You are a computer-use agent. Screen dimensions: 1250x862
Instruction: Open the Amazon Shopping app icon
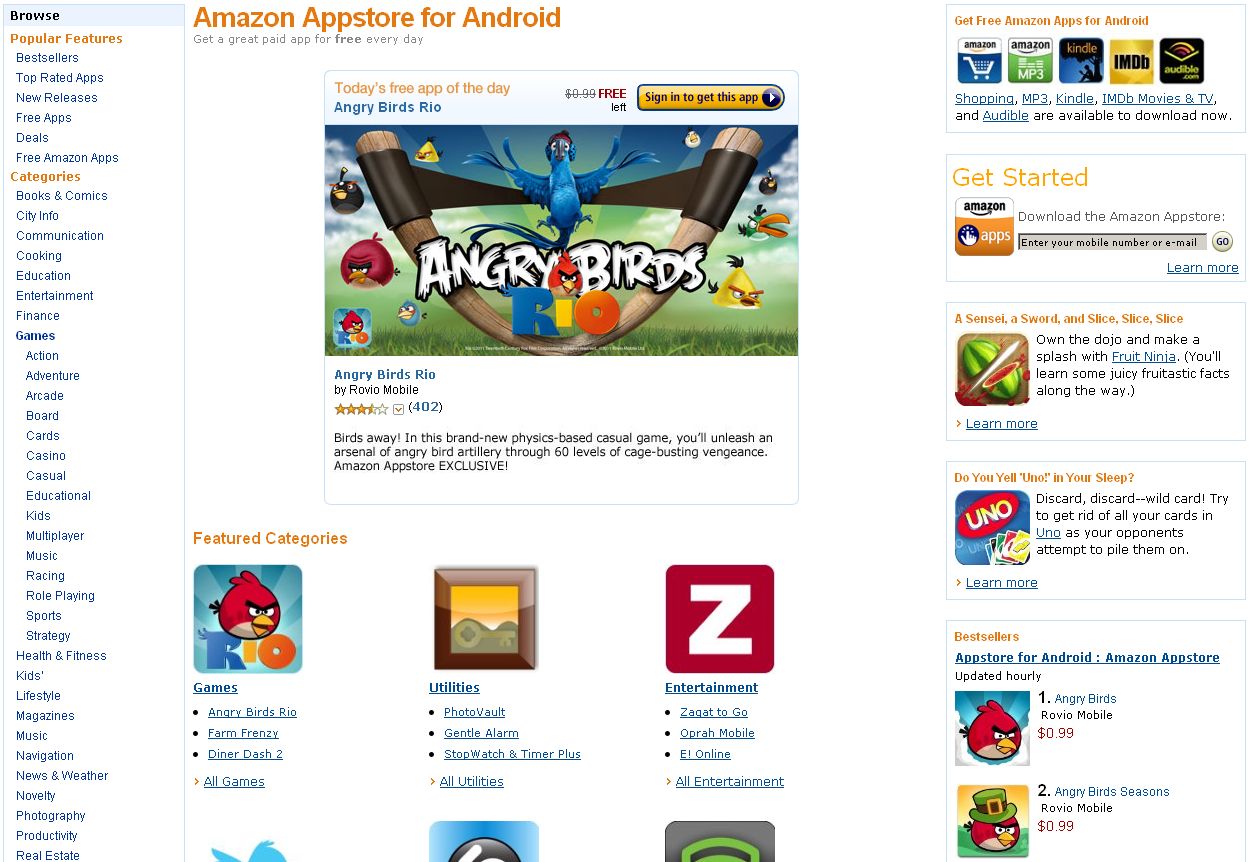980,61
